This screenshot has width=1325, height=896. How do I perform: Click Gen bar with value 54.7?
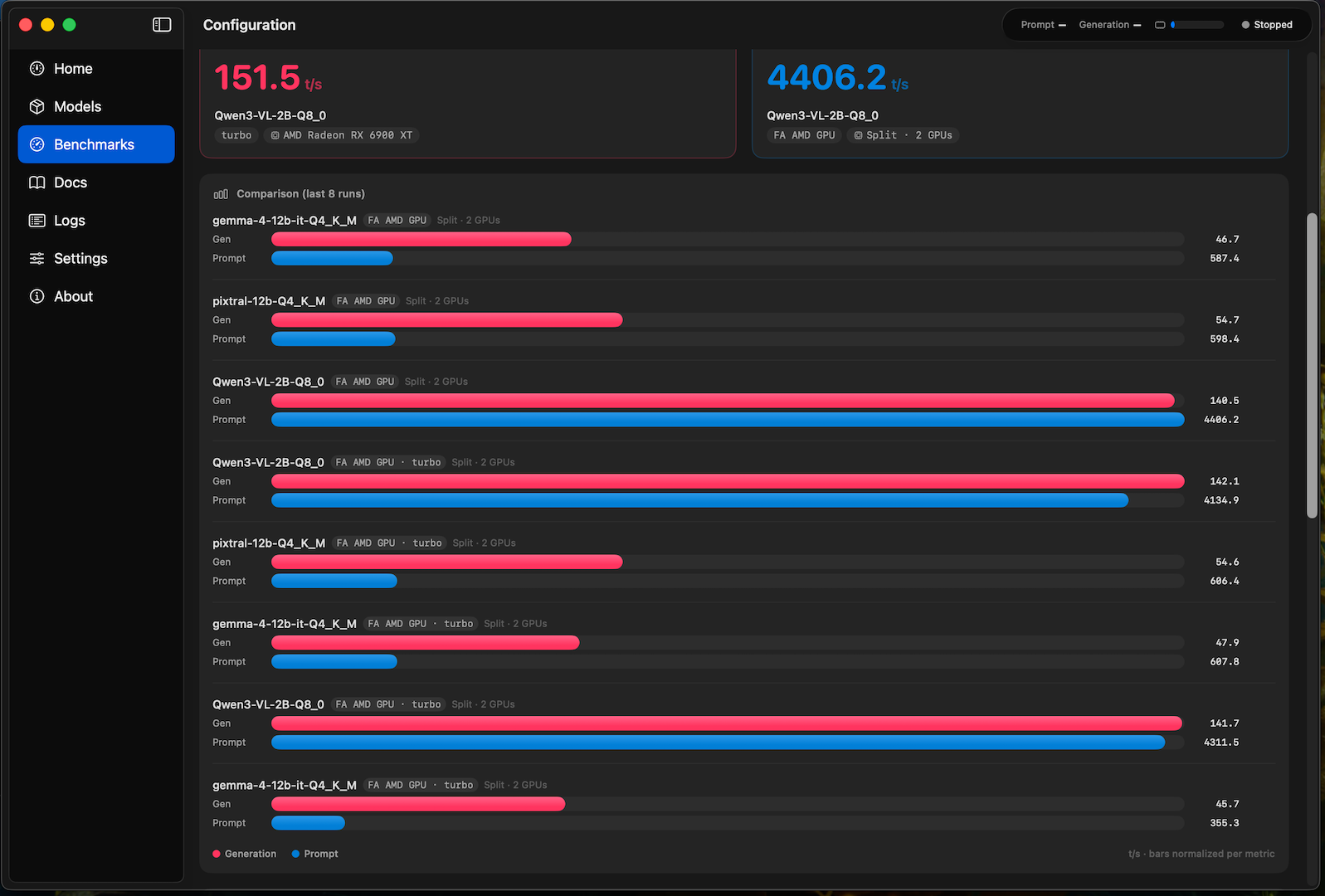tap(447, 320)
